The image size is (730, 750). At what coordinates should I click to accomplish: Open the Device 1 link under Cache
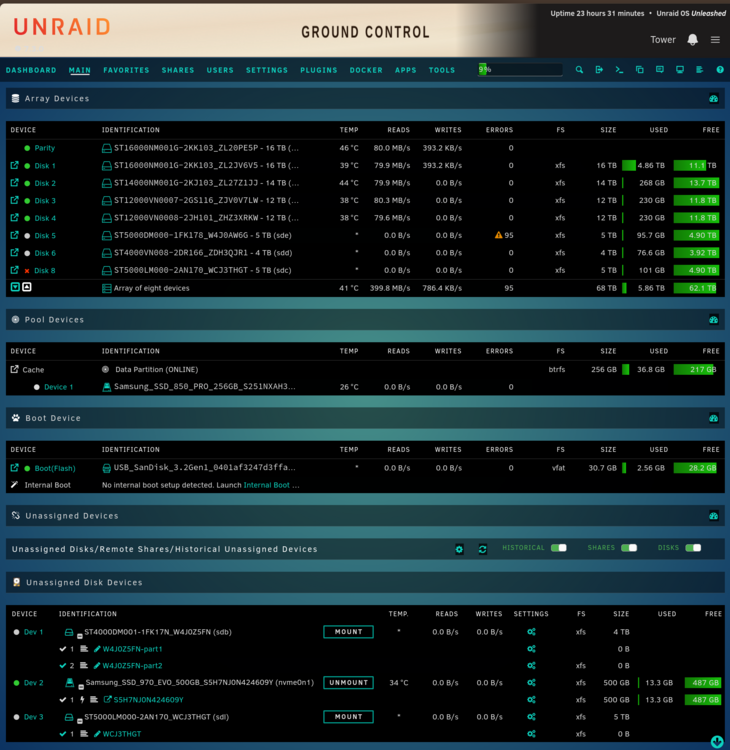pos(58,387)
